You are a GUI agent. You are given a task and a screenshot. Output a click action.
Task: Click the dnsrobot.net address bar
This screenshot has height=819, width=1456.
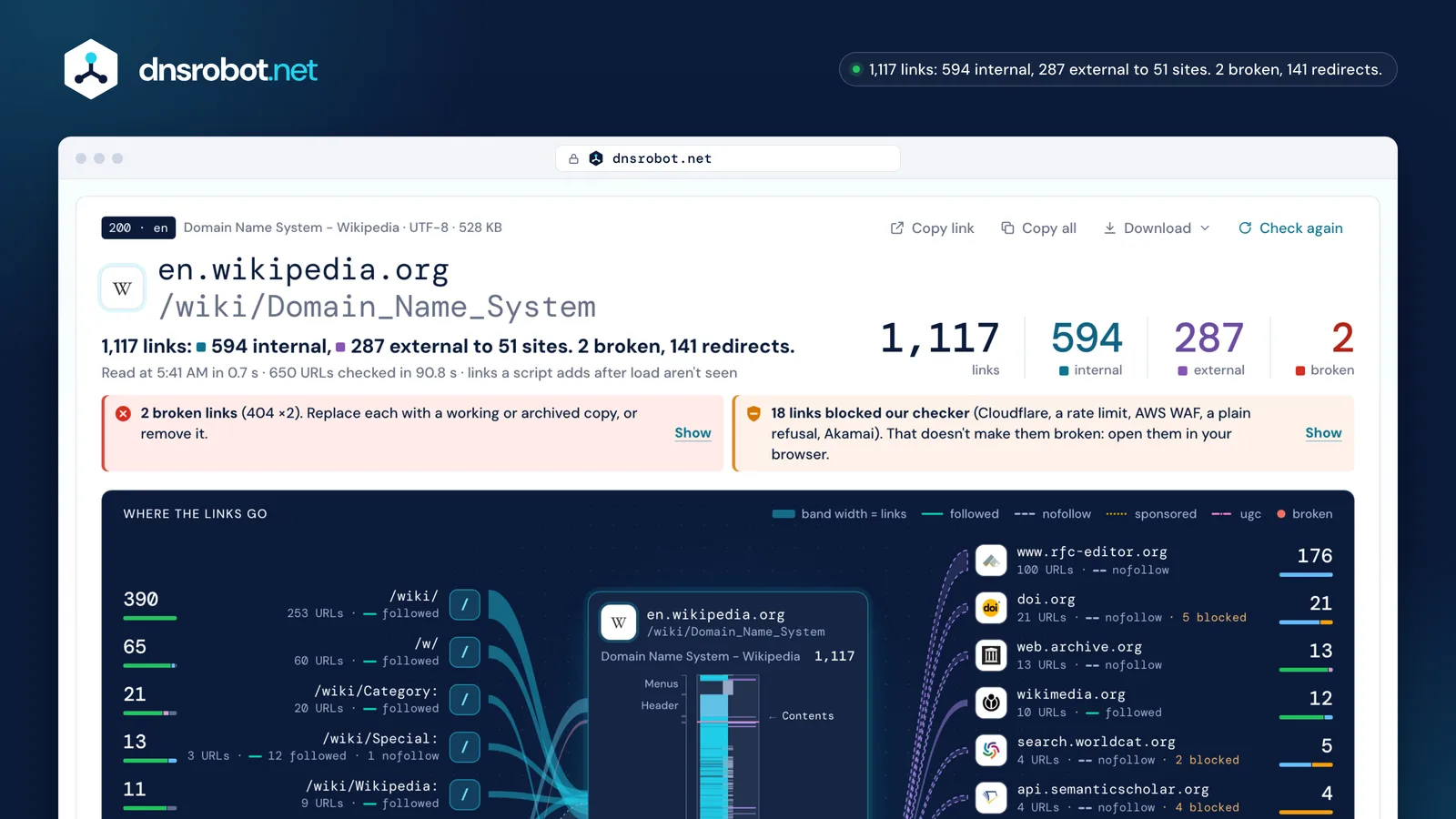[x=728, y=158]
